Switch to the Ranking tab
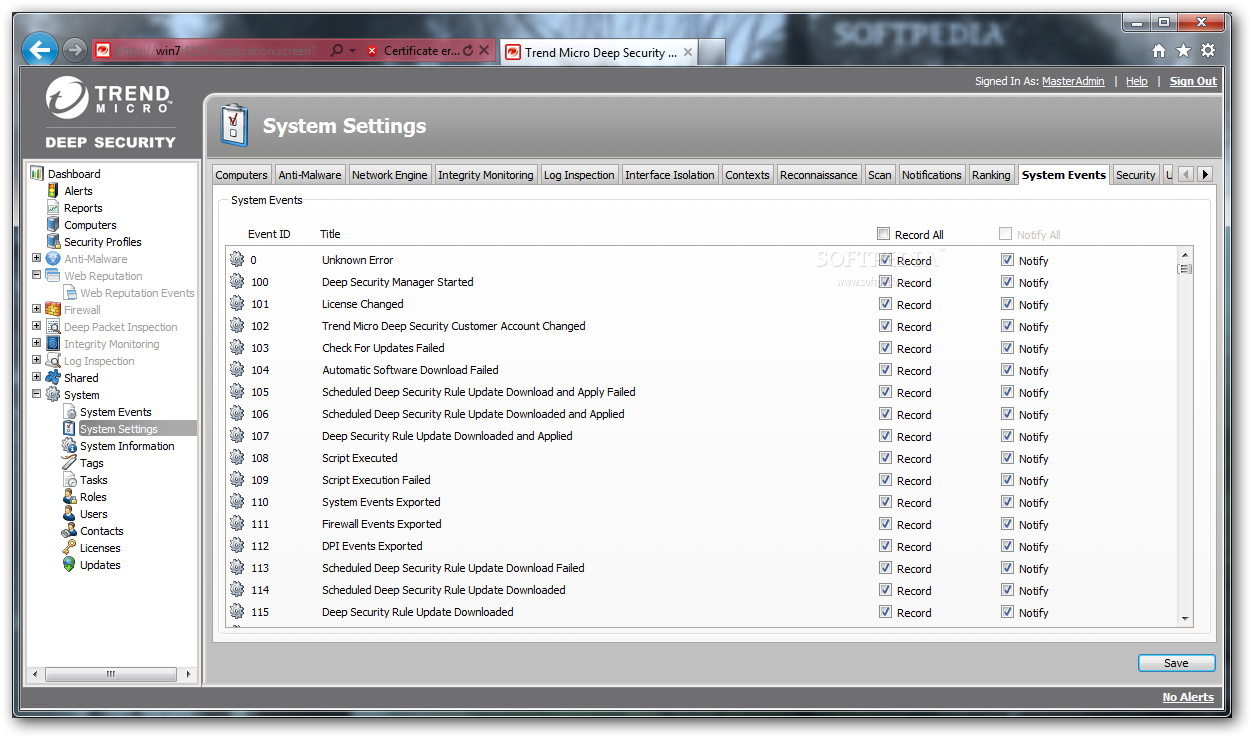1252x738 pixels. [x=991, y=175]
